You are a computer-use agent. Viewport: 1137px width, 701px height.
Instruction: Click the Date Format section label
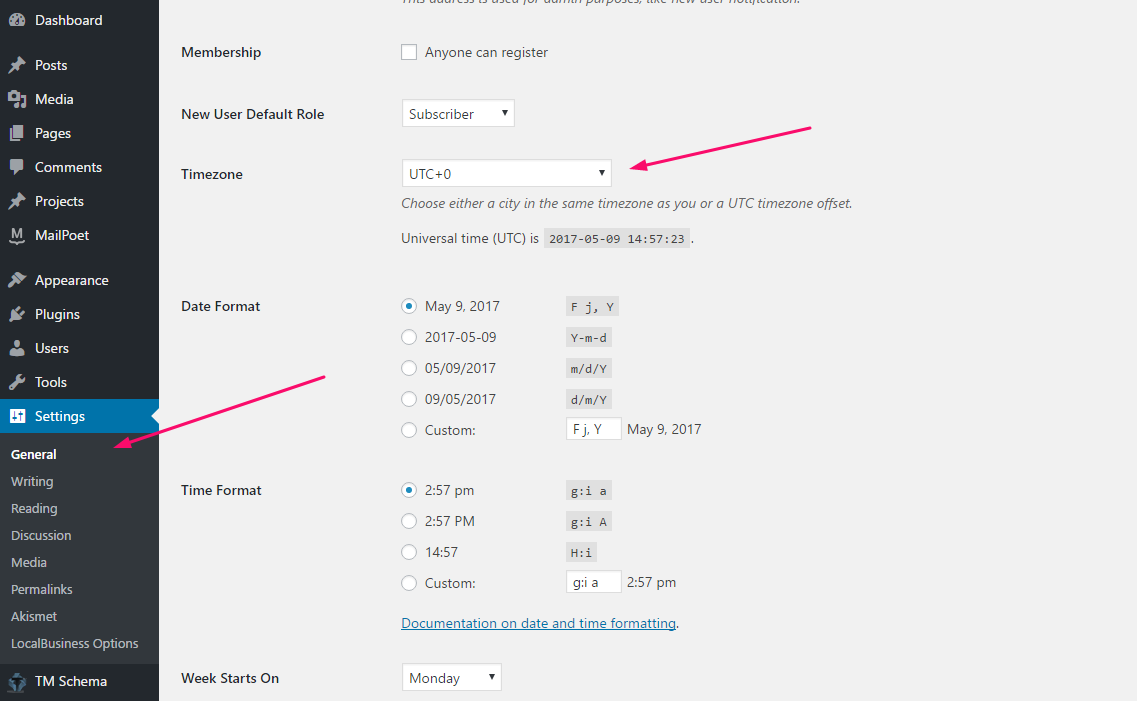click(x=220, y=306)
